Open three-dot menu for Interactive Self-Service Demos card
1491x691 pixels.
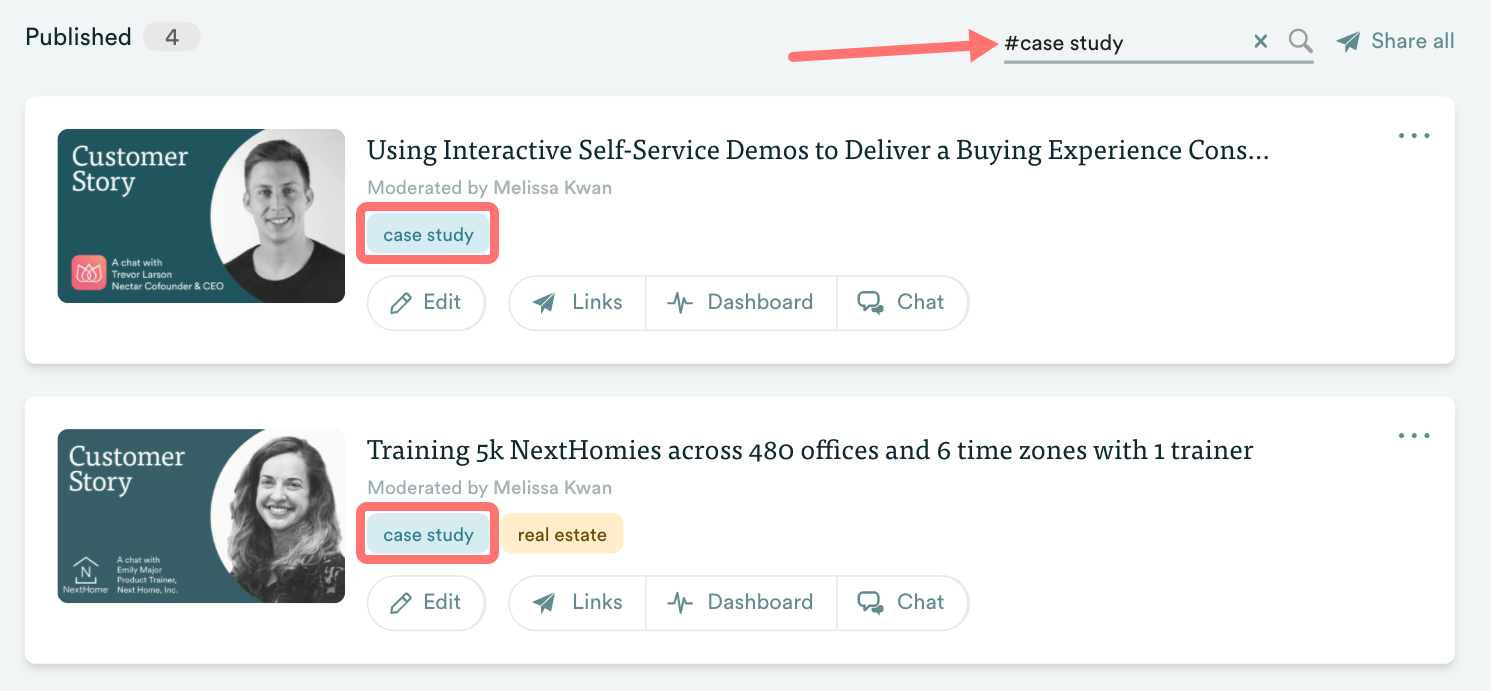[x=1414, y=136]
